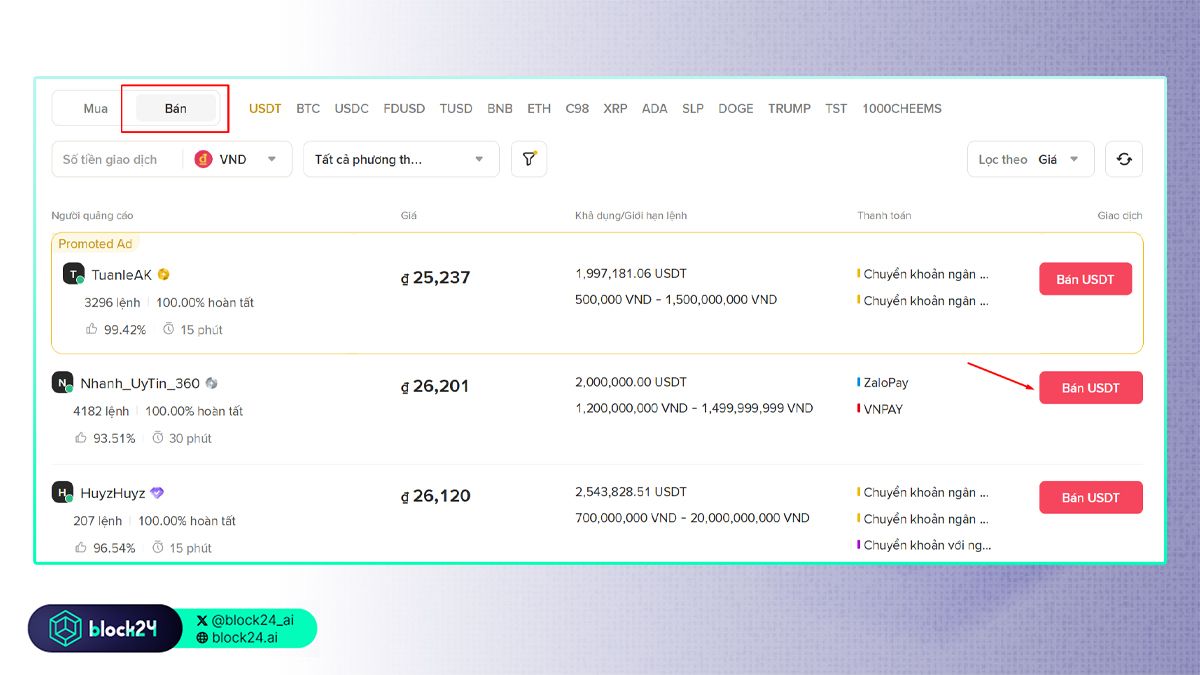Open the @block24_ai X handle
This screenshot has width=1200, height=675.
tap(245, 621)
